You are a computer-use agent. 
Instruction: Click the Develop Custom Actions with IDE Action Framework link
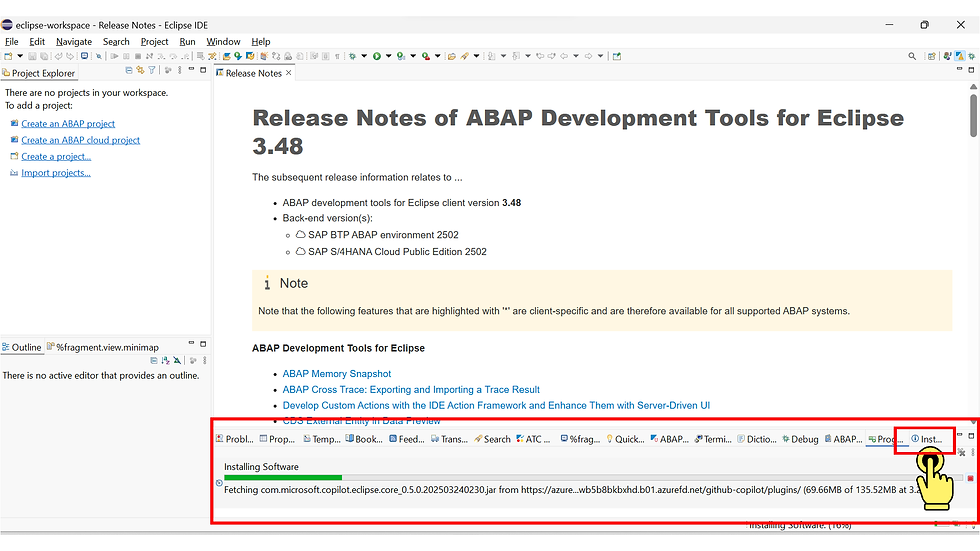pos(496,405)
